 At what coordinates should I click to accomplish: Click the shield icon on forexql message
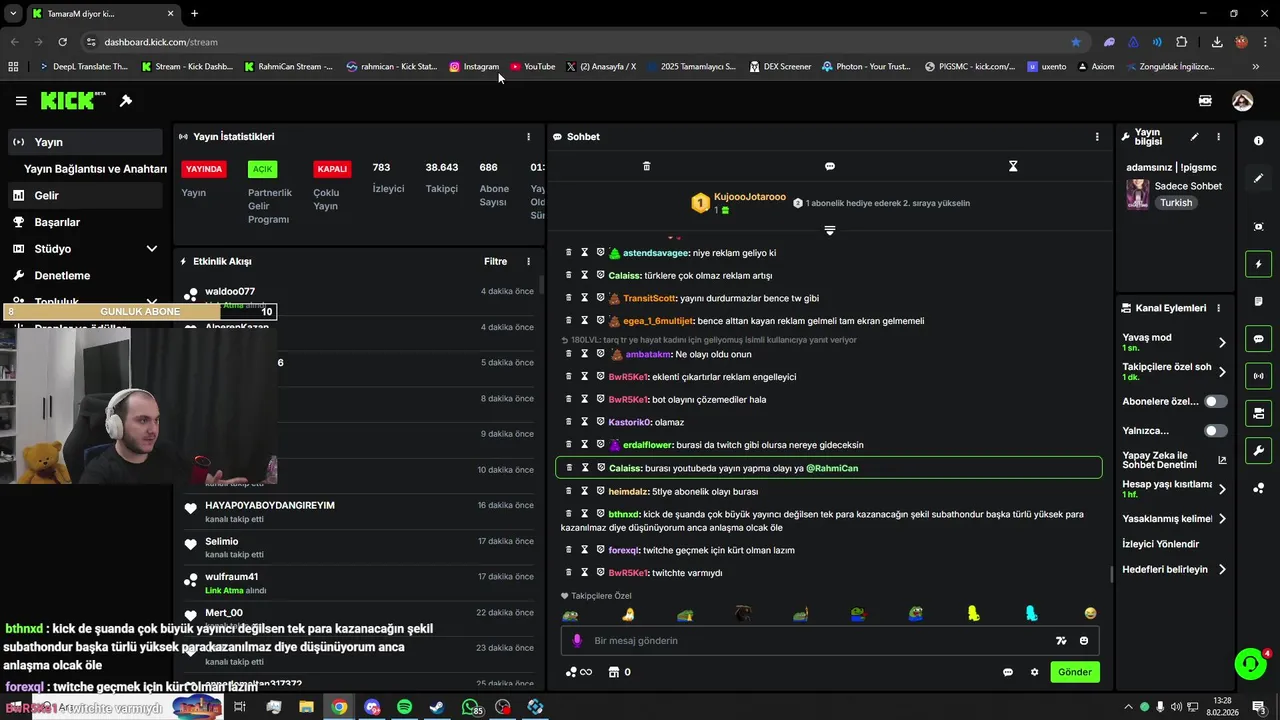[601, 550]
